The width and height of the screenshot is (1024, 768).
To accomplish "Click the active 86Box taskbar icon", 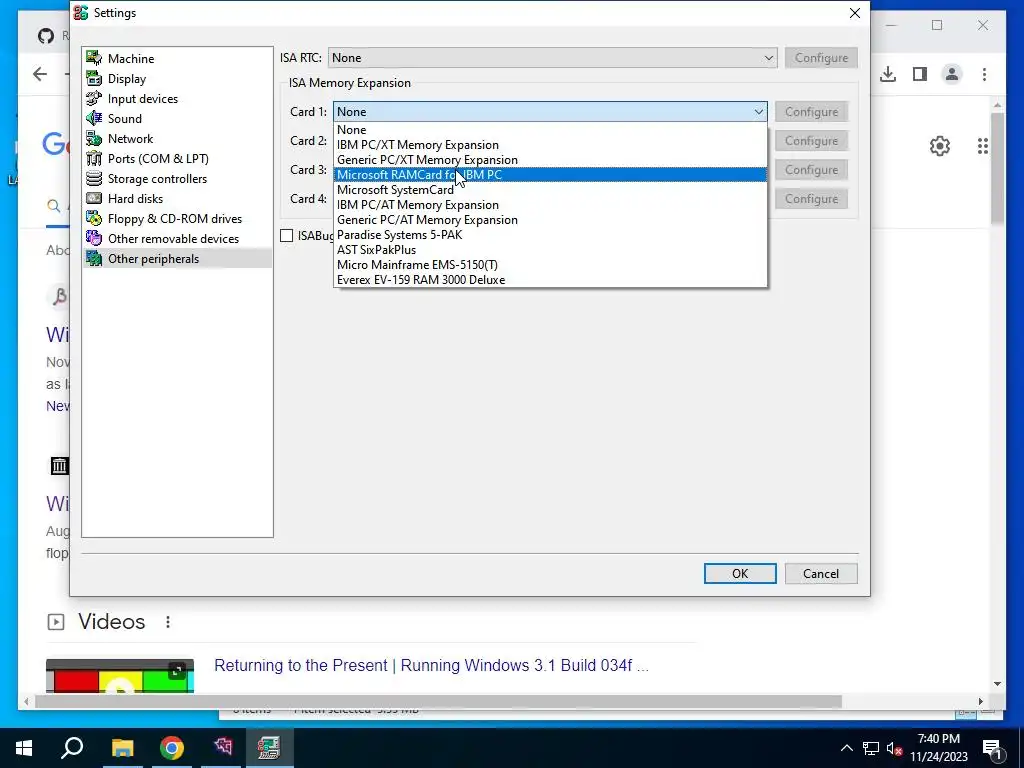I will click(x=269, y=748).
